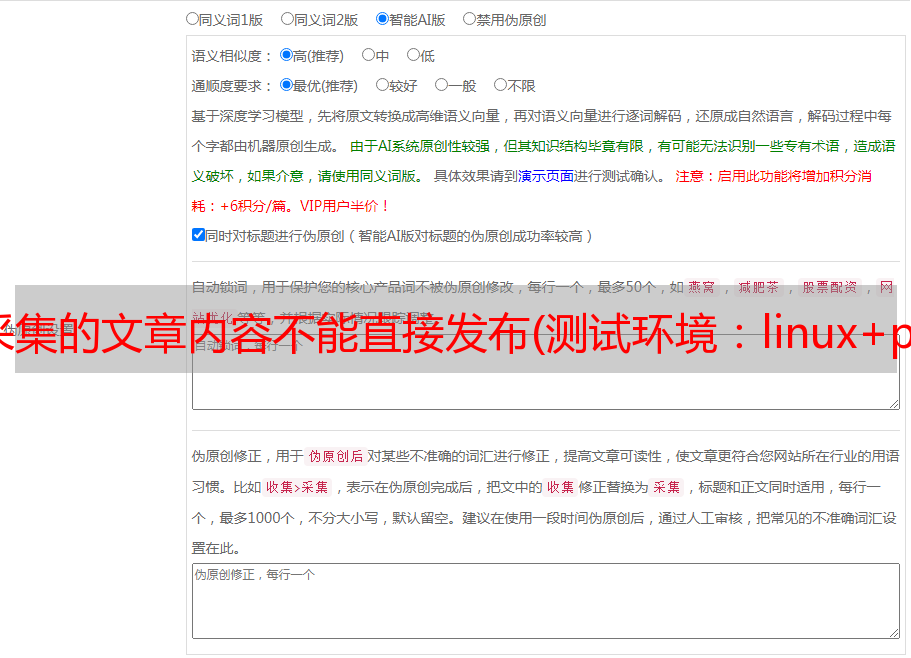911x658 pixels.
Task: Click into the 伪原创修正 textarea
Action: [x=546, y=601]
